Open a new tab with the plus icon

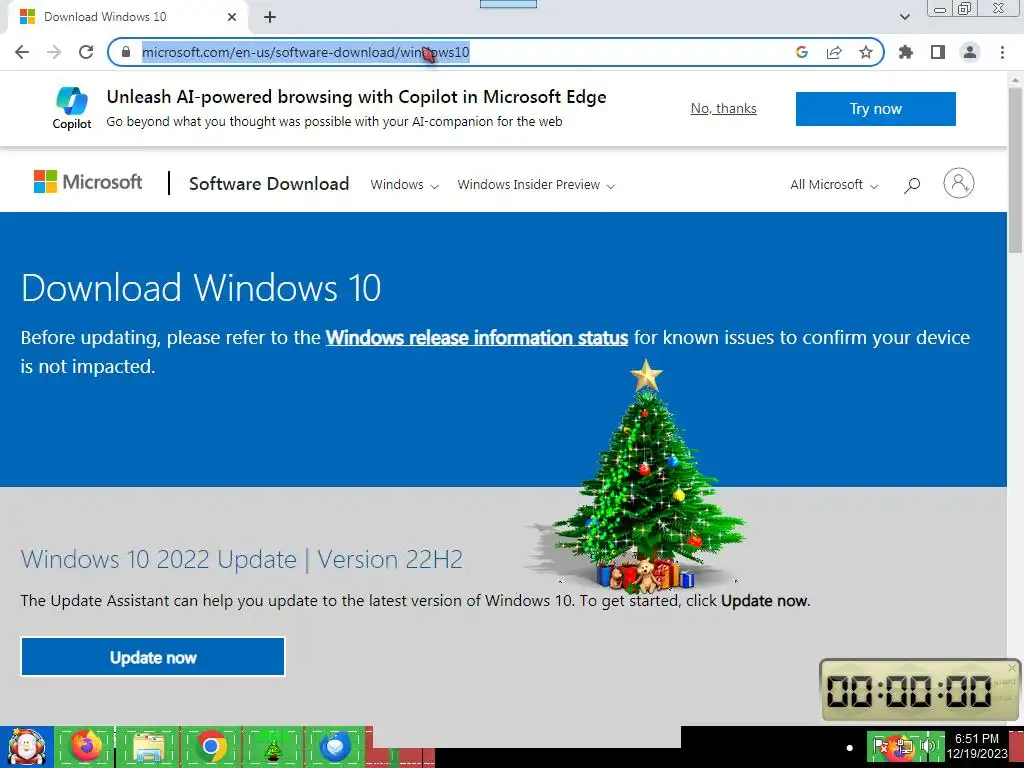[x=270, y=17]
